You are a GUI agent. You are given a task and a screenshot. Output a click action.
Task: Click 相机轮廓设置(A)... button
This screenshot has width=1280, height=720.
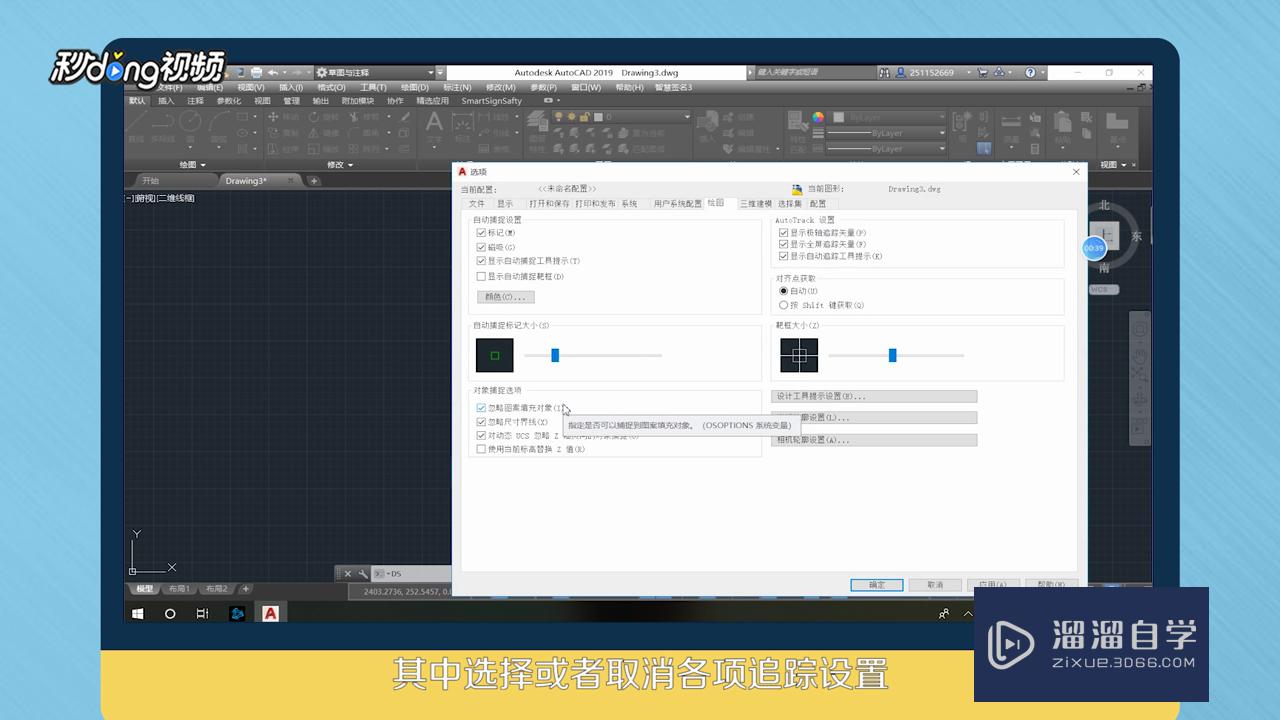874,440
